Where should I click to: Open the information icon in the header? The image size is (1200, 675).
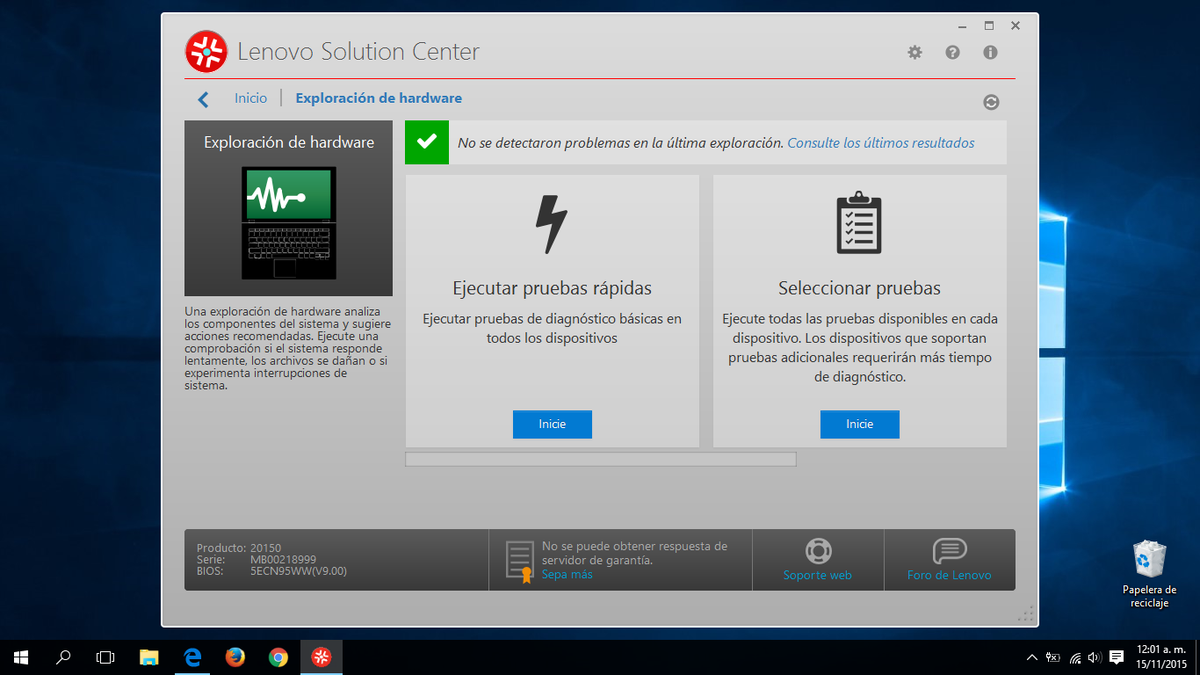click(x=990, y=52)
